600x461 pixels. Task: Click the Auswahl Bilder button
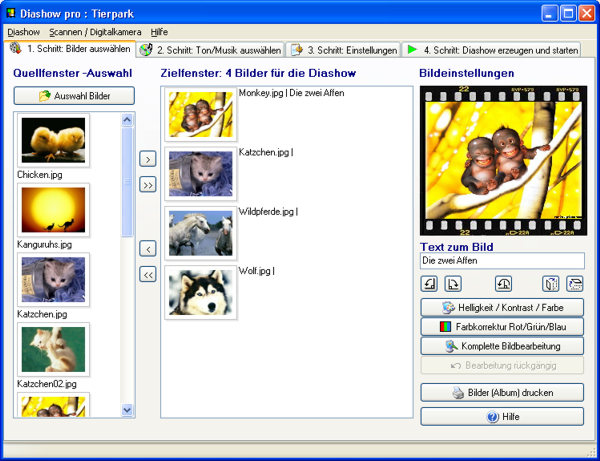click(74, 96)
